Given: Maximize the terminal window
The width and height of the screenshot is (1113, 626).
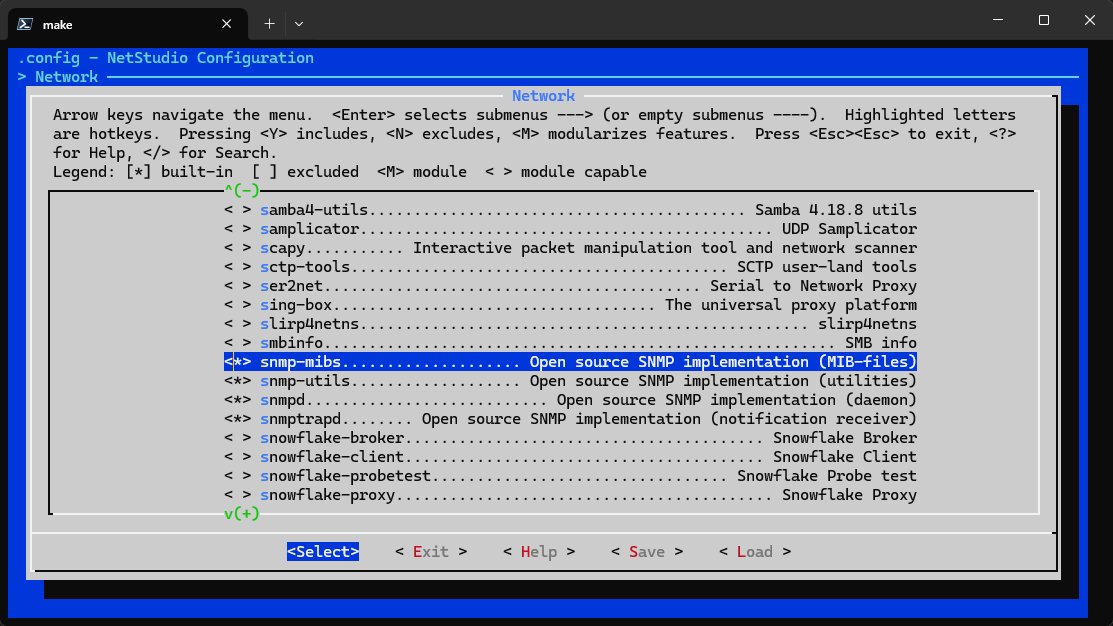Looking at the screenshot, I should [x=1043, y=20].
